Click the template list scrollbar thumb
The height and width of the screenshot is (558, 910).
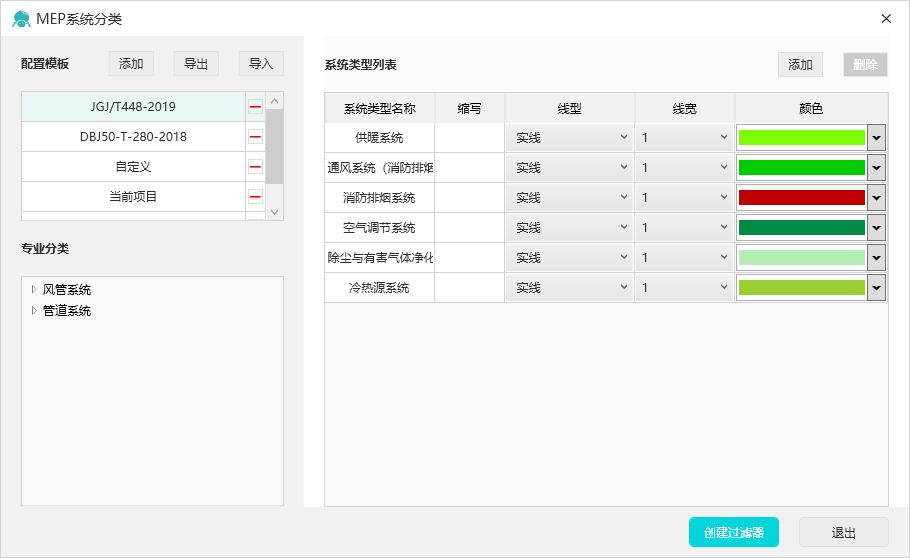[275, 146]
